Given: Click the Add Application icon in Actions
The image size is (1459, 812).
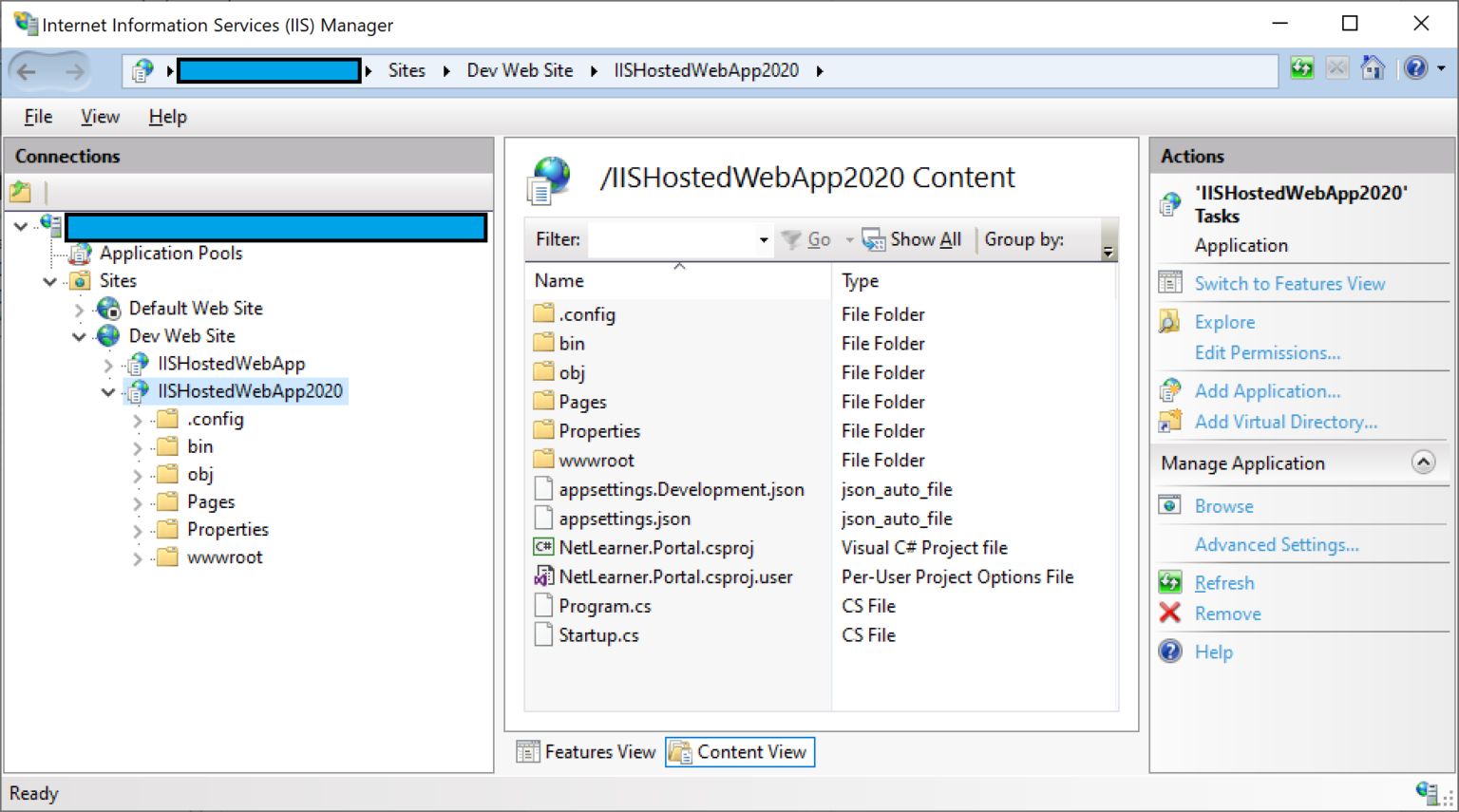Looking at the screenshot, I should coord(1169,390).
